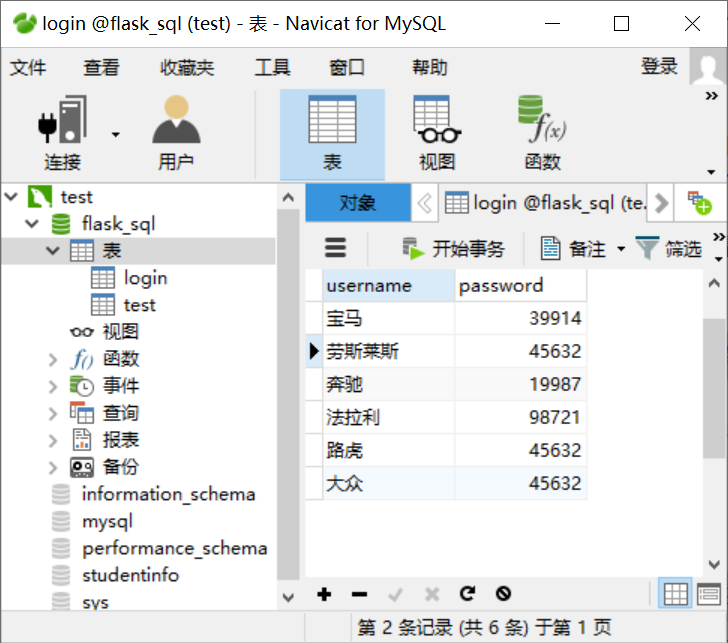Select the 视图 node in tree
This screenshot has width=728, height=643.
121,332
